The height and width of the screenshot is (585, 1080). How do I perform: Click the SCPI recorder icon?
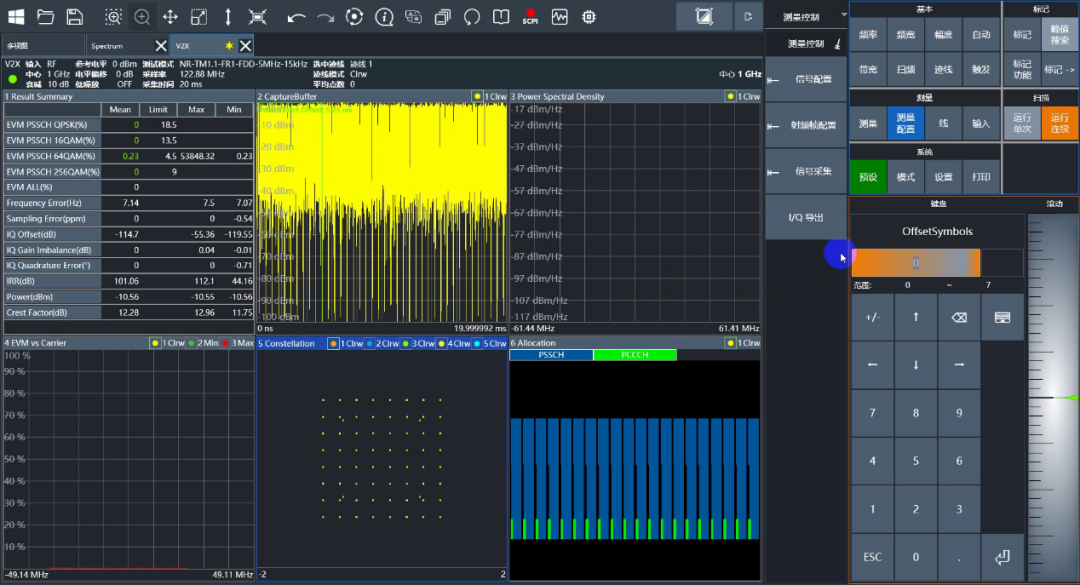[530, 17]
